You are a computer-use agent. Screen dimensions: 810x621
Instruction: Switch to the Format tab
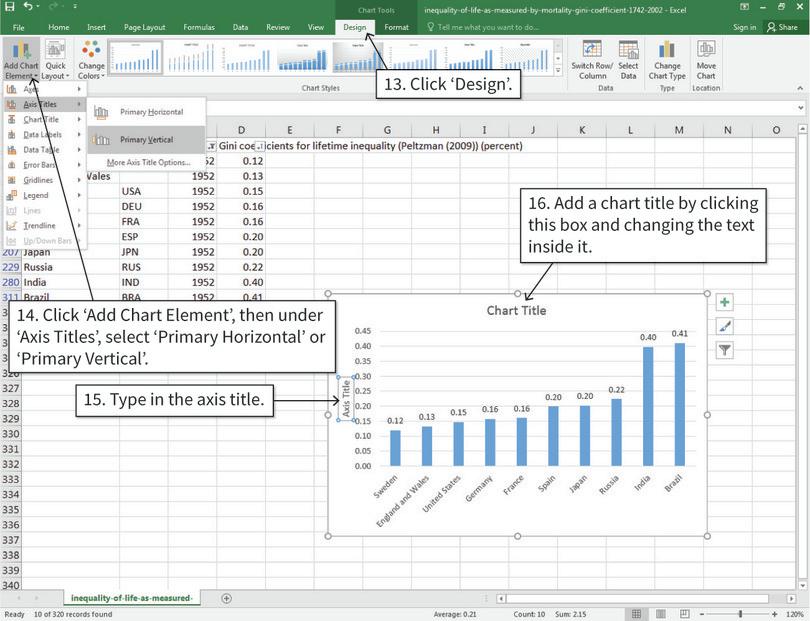[x=397, y=28]
